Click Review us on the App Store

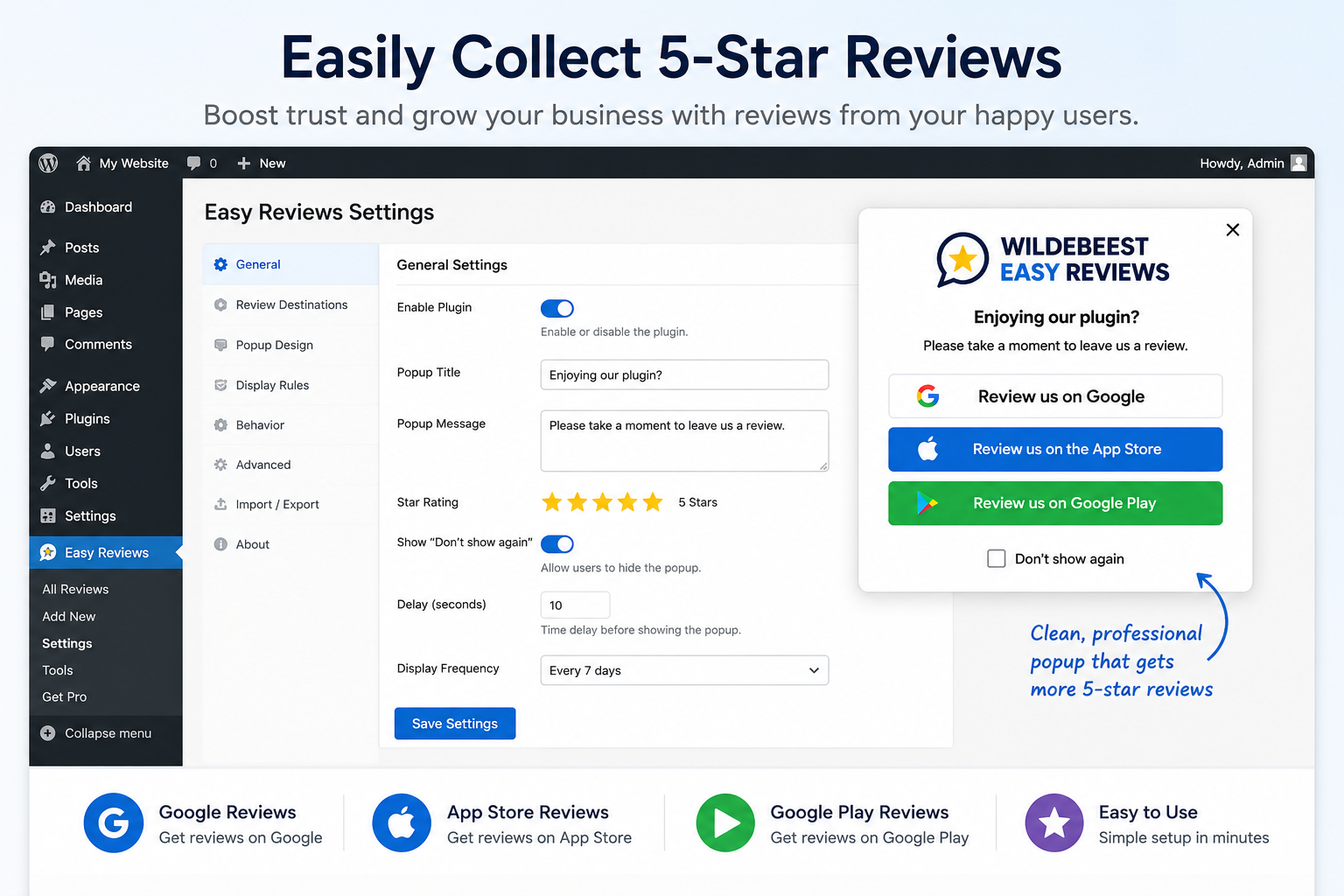pos(1055,449)
